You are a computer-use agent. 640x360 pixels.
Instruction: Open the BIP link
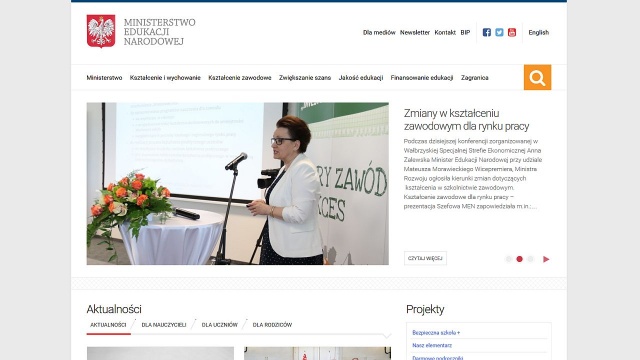tap(465, 32)
